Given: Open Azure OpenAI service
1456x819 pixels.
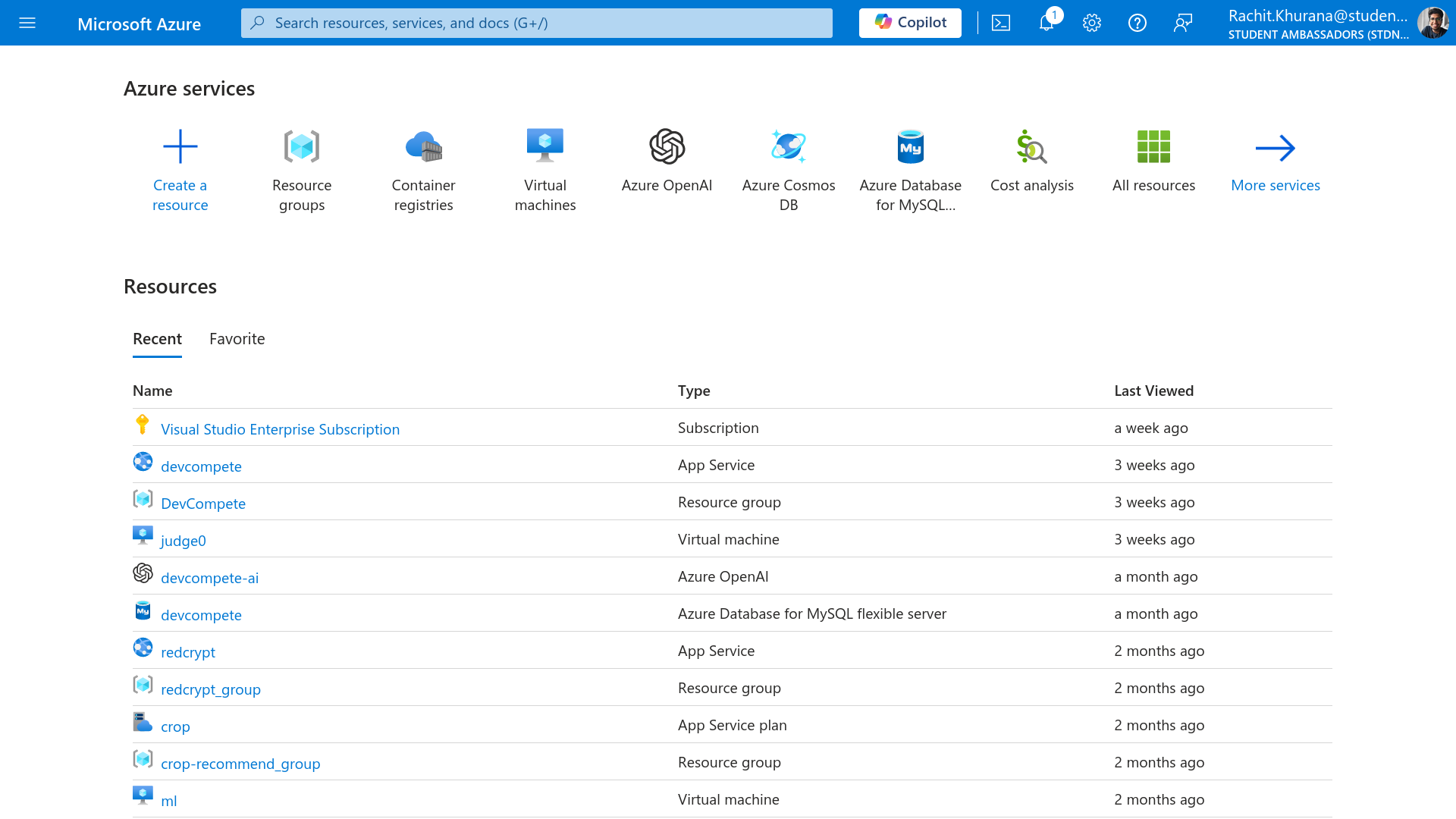Looking at the screenshot, I should click(x=667, y=159).
